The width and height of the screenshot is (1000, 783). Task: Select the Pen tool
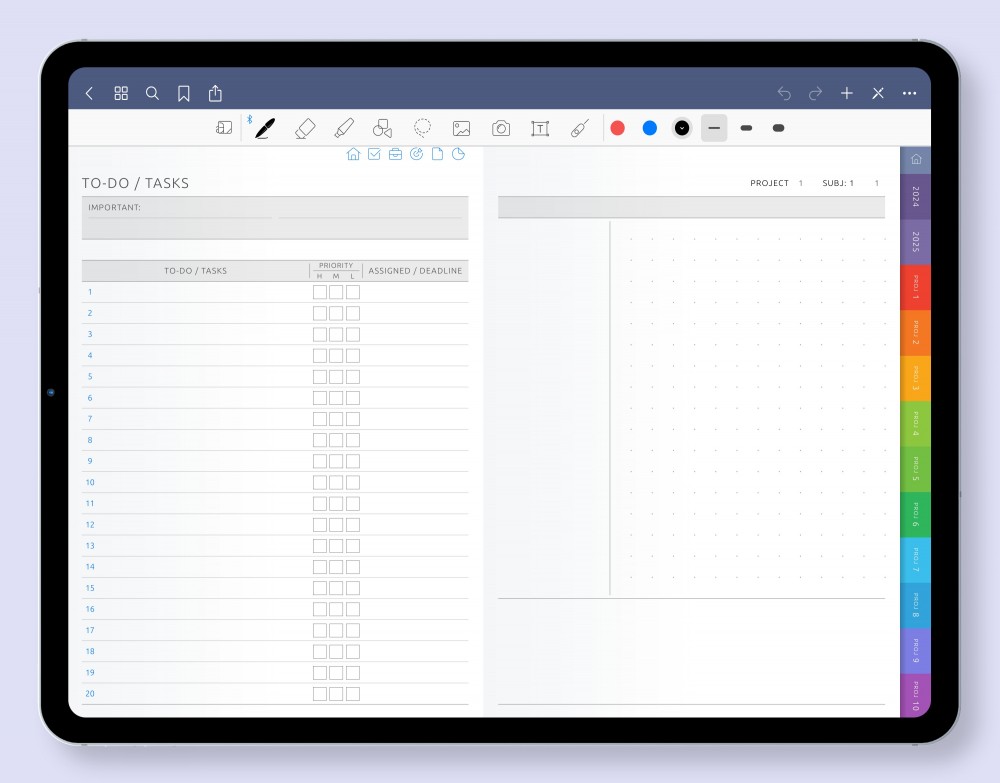pyautogui.click(x=265, y=128)
